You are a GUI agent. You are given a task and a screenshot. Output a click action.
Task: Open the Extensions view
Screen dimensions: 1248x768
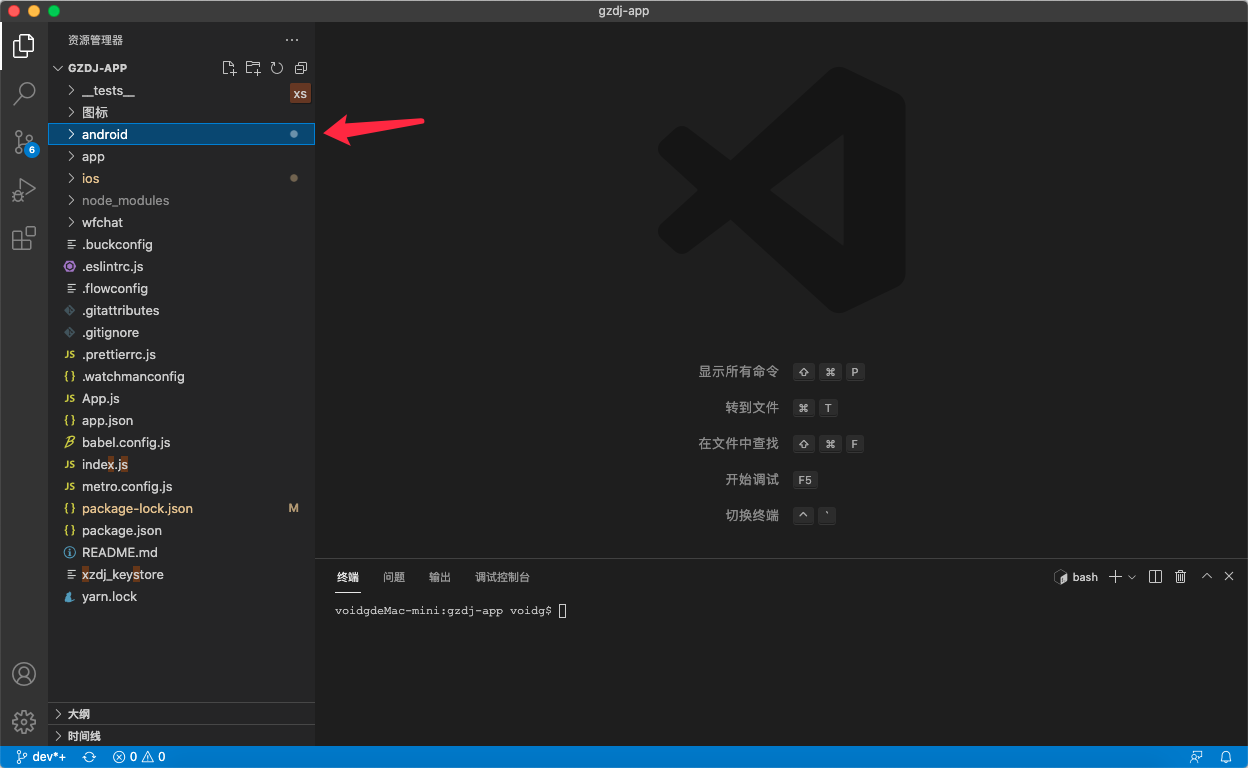click(24, 238)
